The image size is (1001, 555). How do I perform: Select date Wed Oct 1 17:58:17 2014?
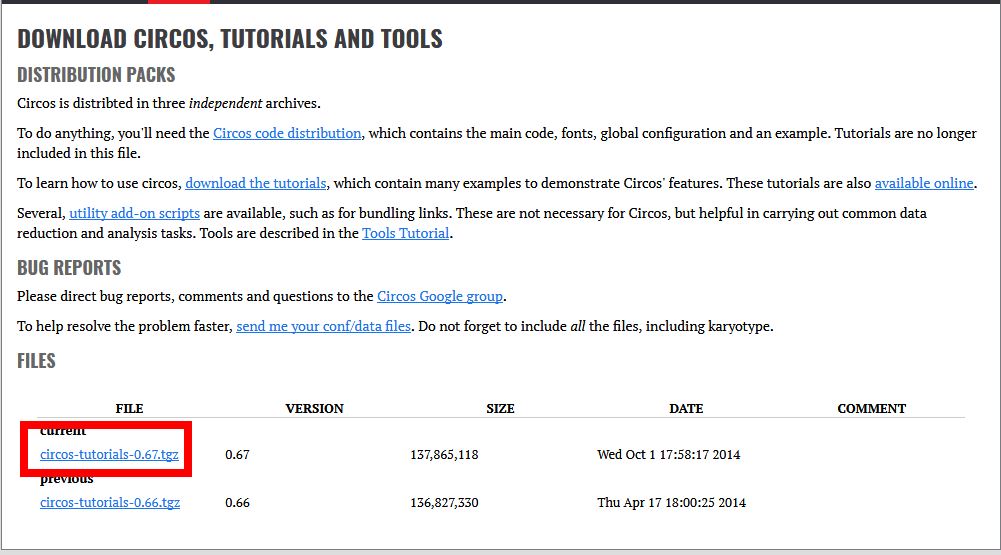[668, 455]
